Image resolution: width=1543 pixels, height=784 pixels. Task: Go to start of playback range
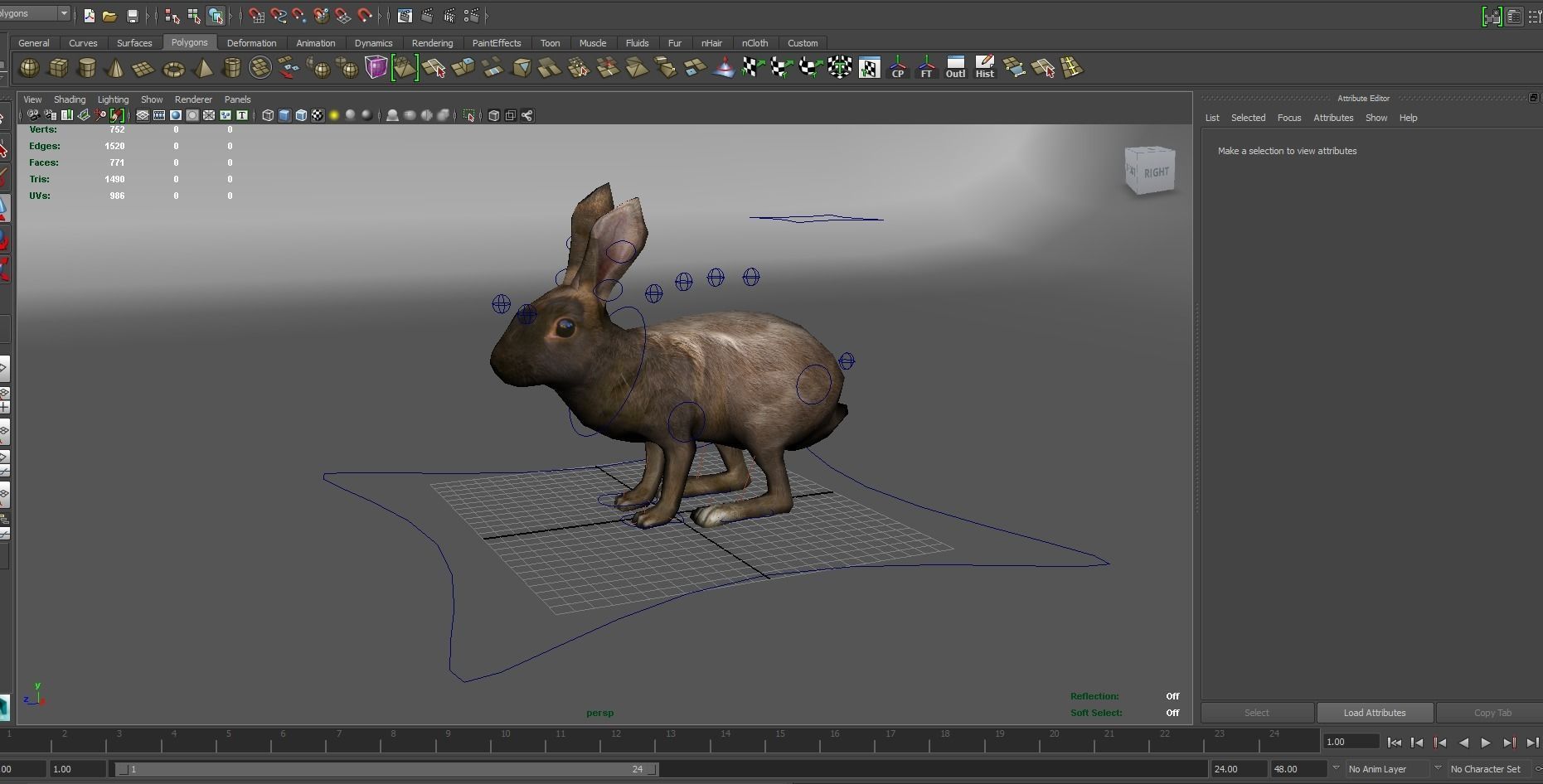click(1395, 743)
